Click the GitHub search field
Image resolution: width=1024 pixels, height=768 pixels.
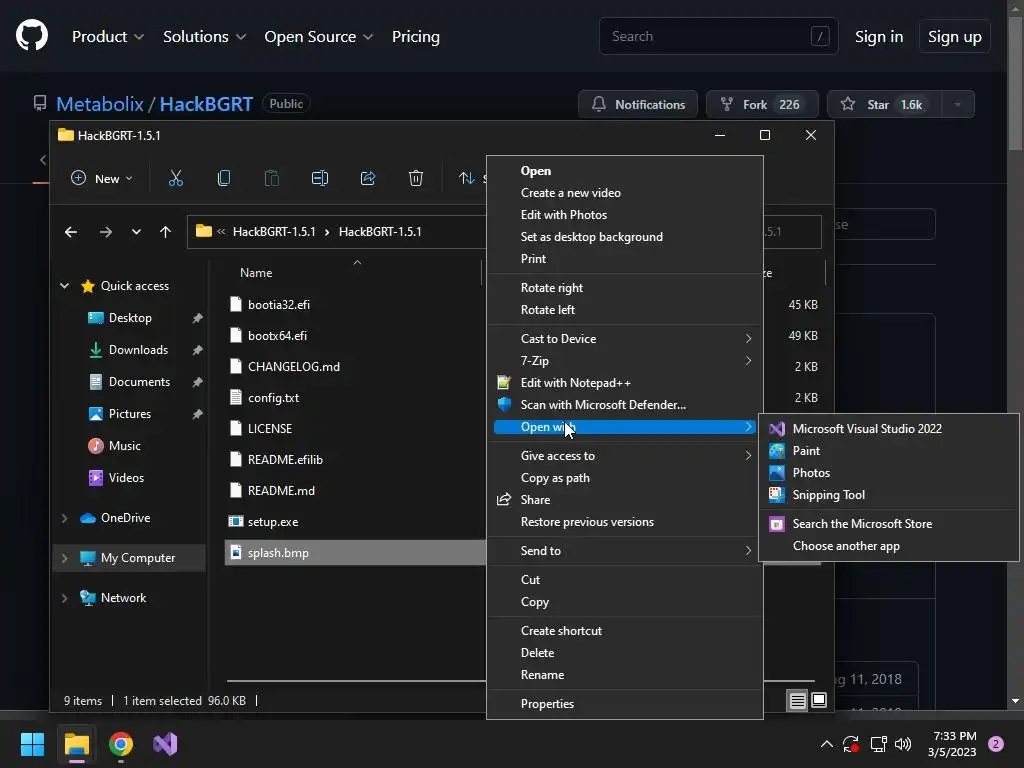(718, 37)
